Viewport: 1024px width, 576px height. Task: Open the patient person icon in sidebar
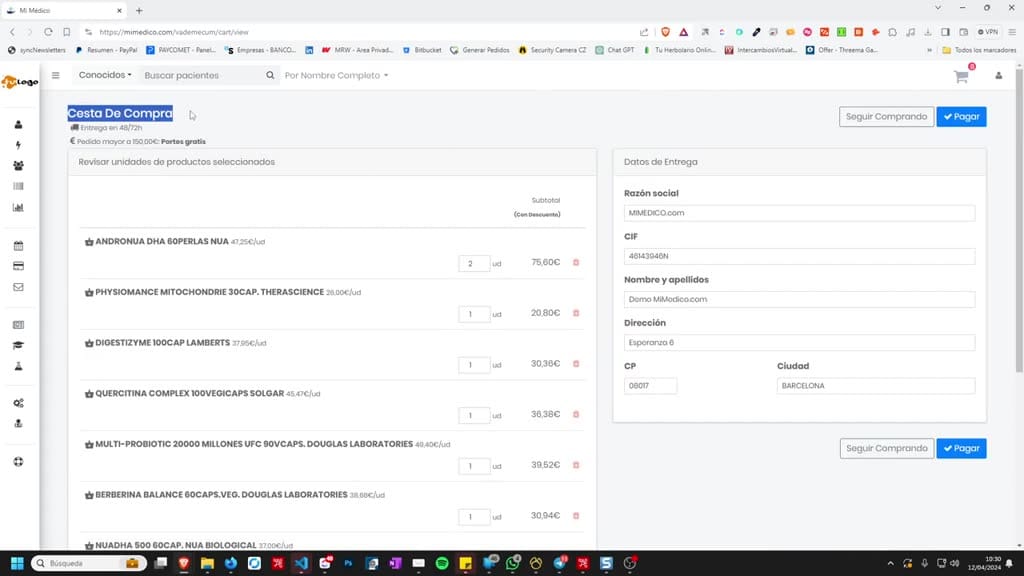coord(18,124)
